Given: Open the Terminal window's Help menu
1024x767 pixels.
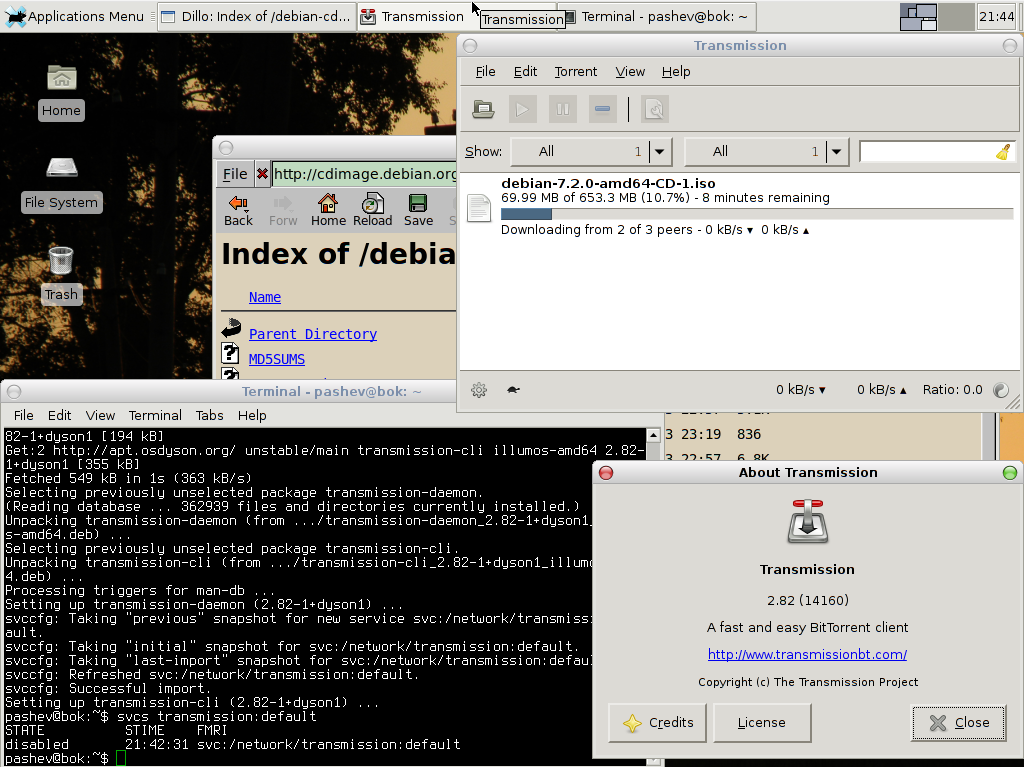Looking at the screenshot, I should pos(252,416).
